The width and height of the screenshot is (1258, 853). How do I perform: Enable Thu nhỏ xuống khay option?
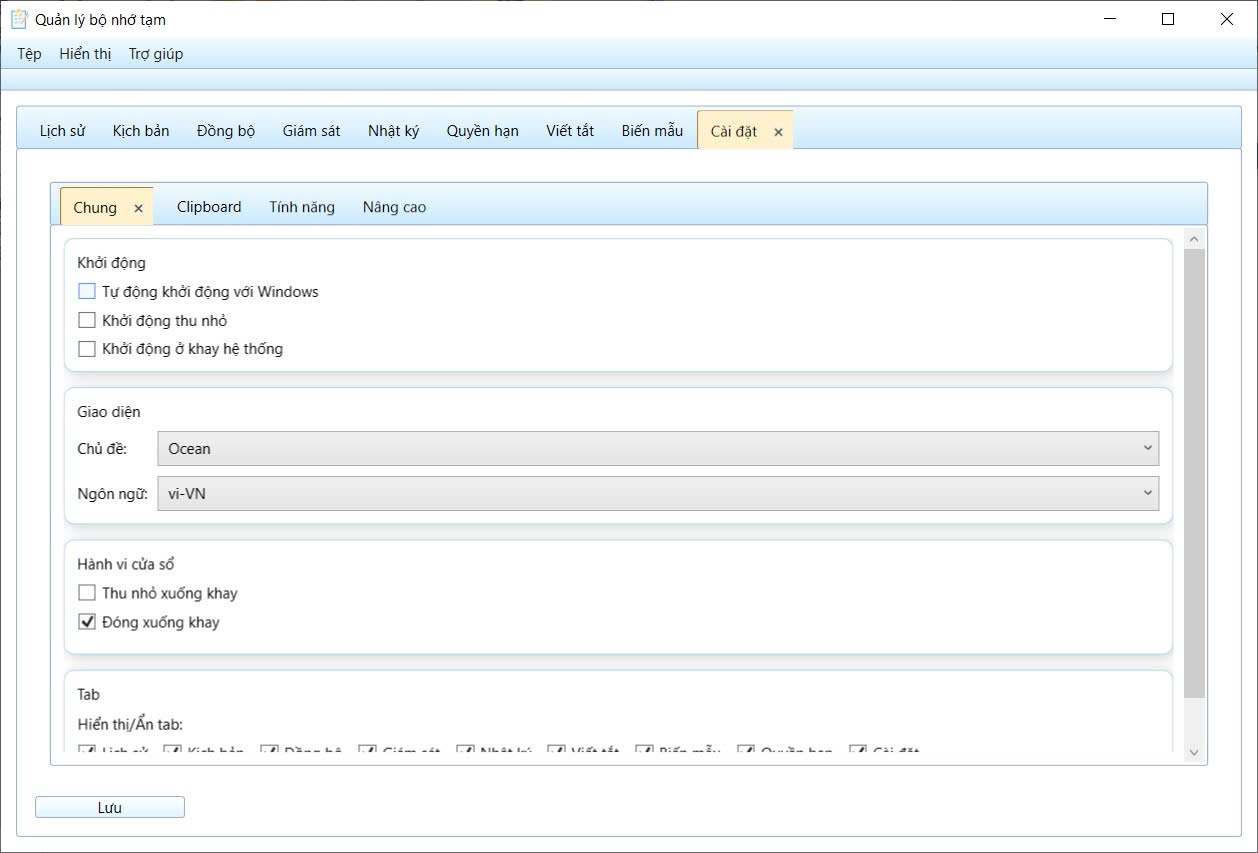(x=87, y=593)
